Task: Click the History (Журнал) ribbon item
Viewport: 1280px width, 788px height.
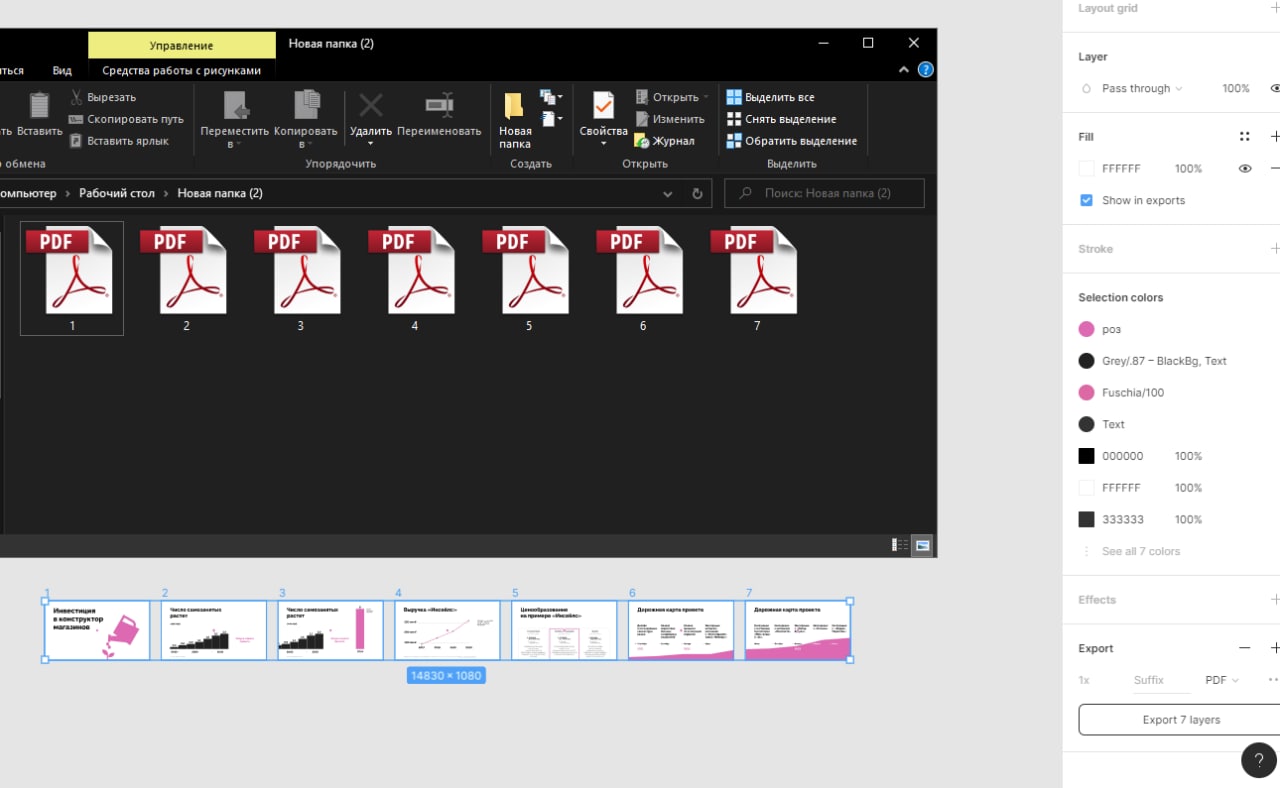Action: pos(664,141)
